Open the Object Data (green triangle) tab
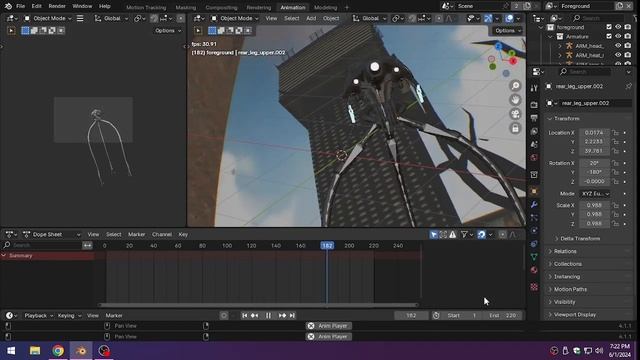 (x=534, y=257)
